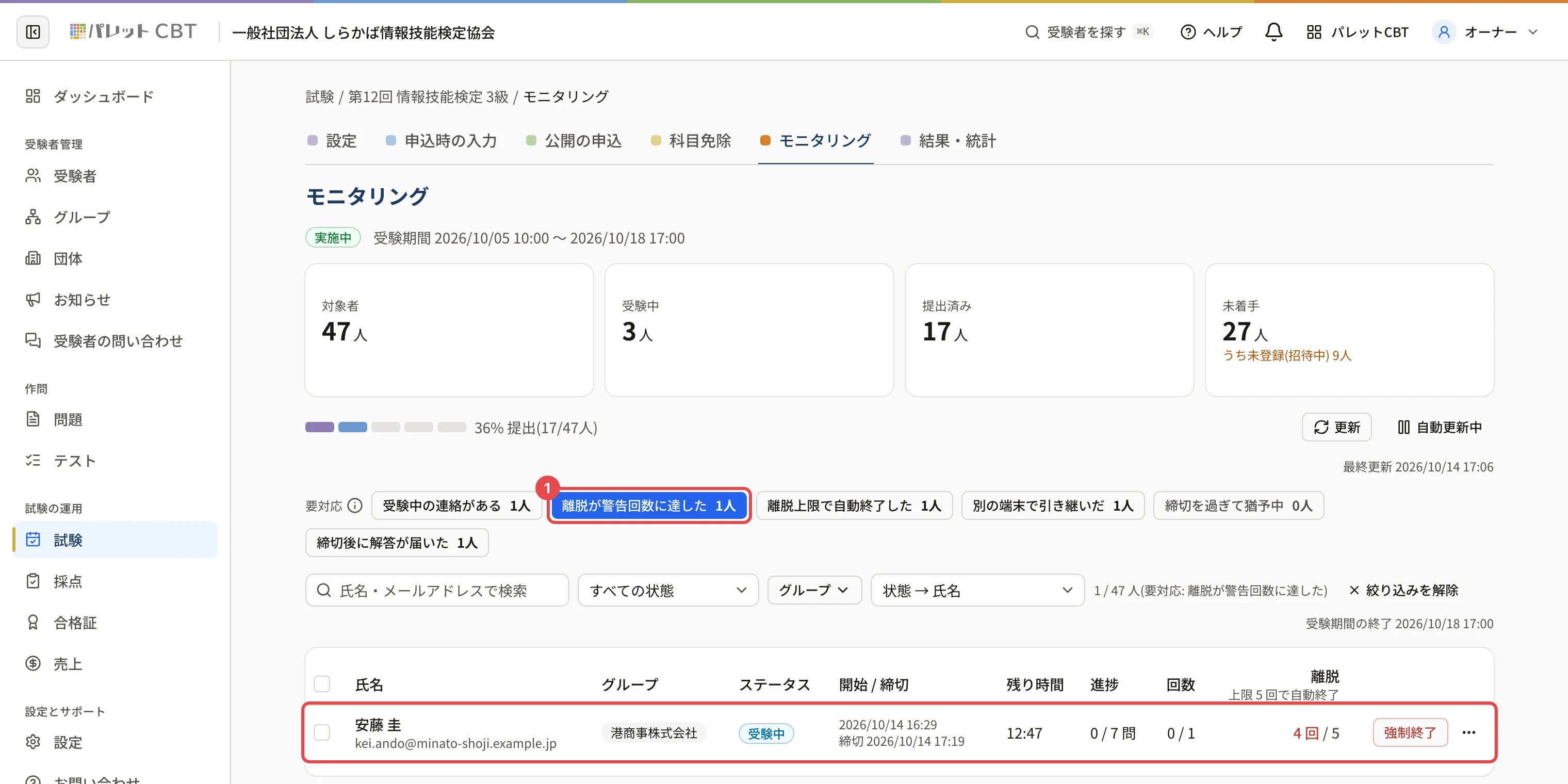Open the 受験者を探す search box
1568x784 pixels.
[1088, 31]
